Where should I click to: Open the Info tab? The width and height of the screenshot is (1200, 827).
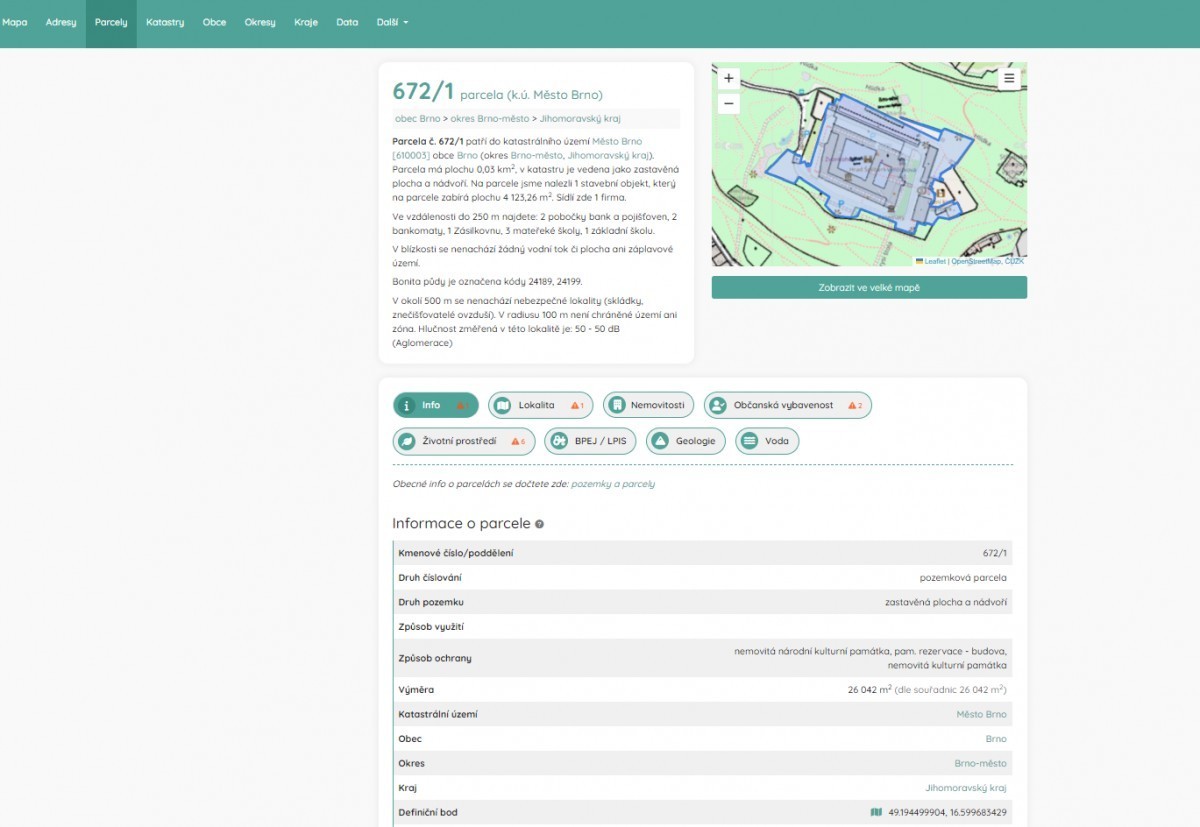436,405
